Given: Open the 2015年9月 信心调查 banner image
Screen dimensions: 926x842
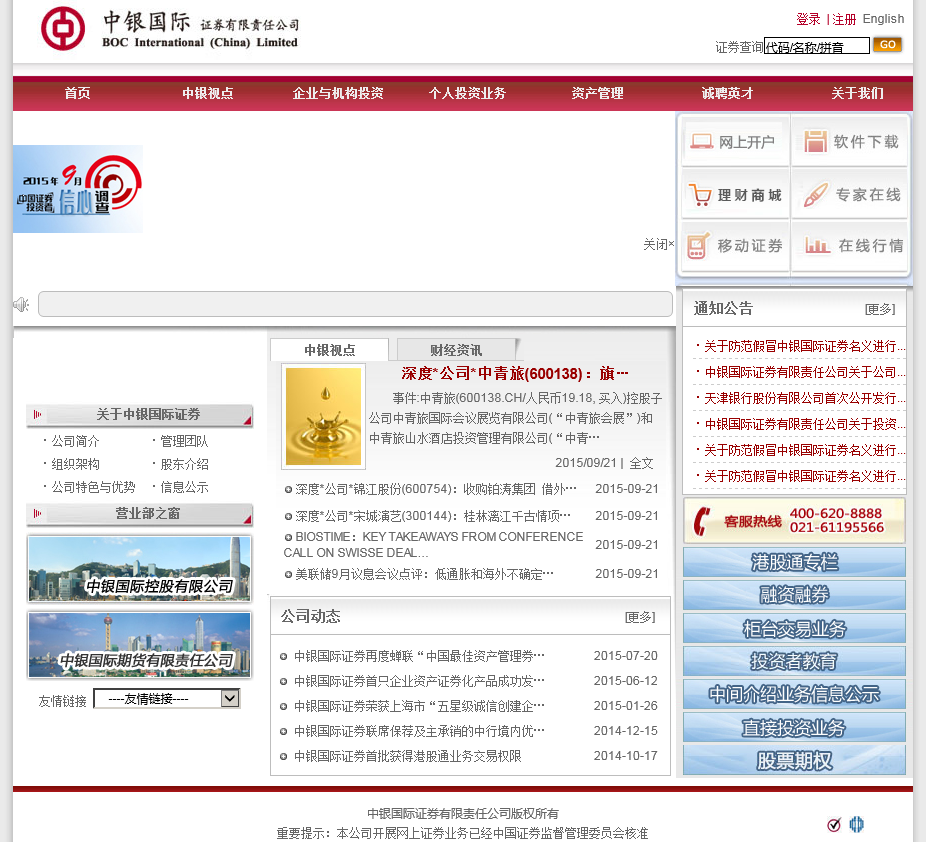Looking at the screenshot, I should coord(78,189).
